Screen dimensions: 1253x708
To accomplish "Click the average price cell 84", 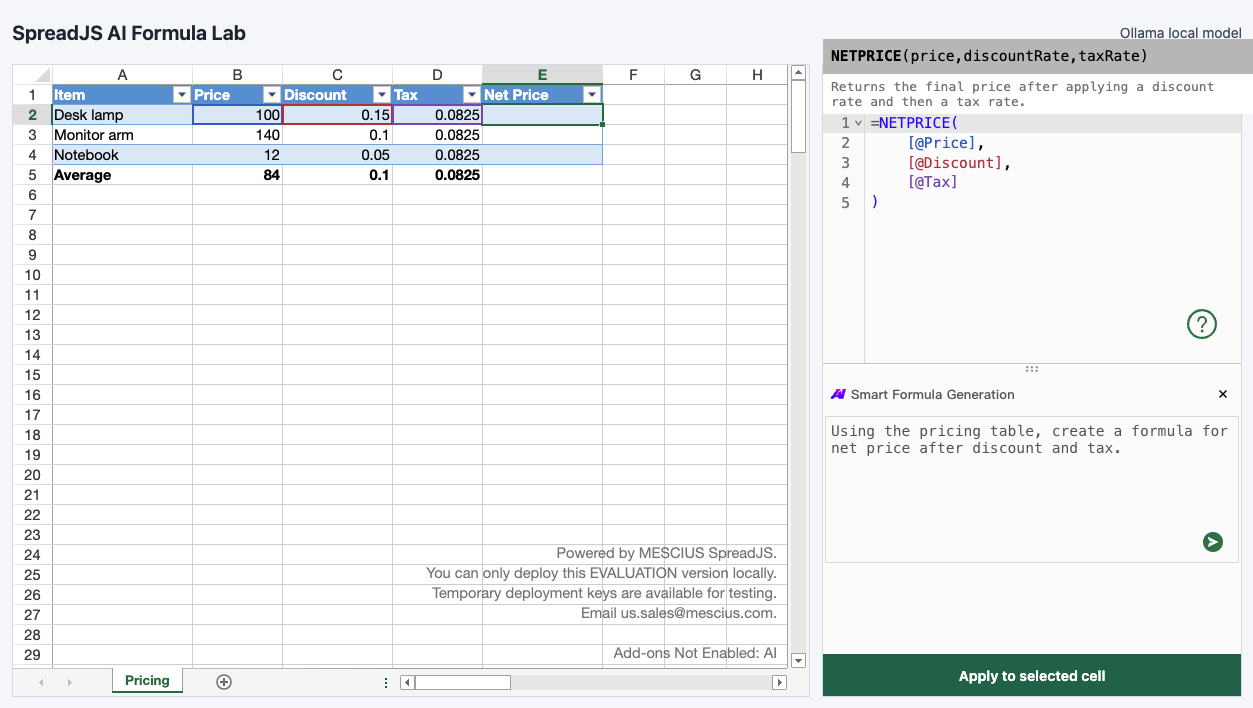I will click(237, 175).
